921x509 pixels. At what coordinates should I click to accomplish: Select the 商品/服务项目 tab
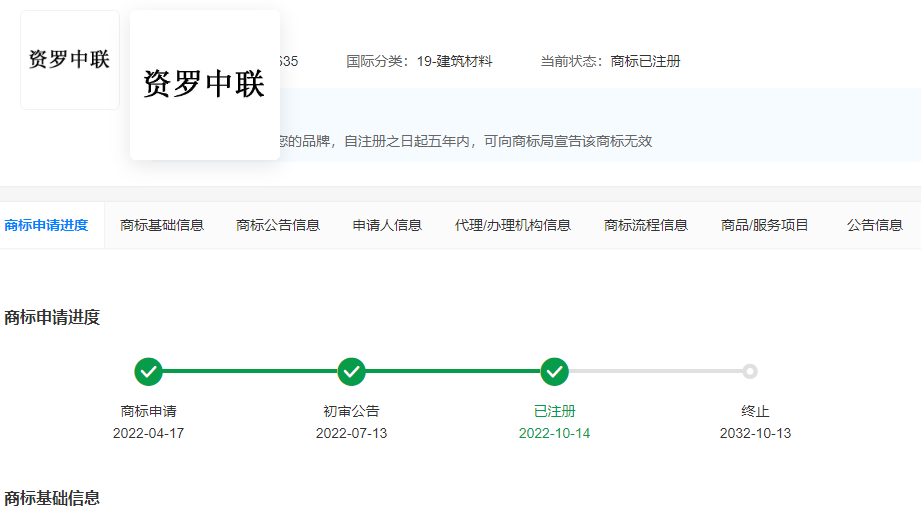[x=765, y=225]
